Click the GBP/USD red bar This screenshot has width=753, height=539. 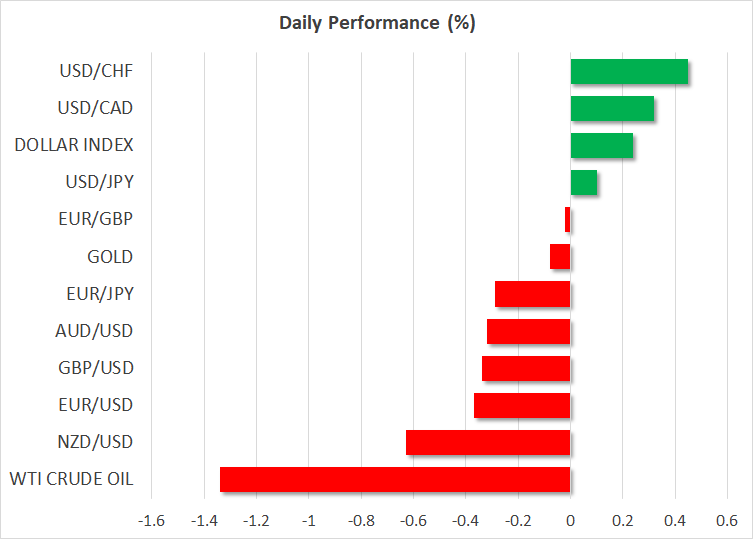coord(526,368)
